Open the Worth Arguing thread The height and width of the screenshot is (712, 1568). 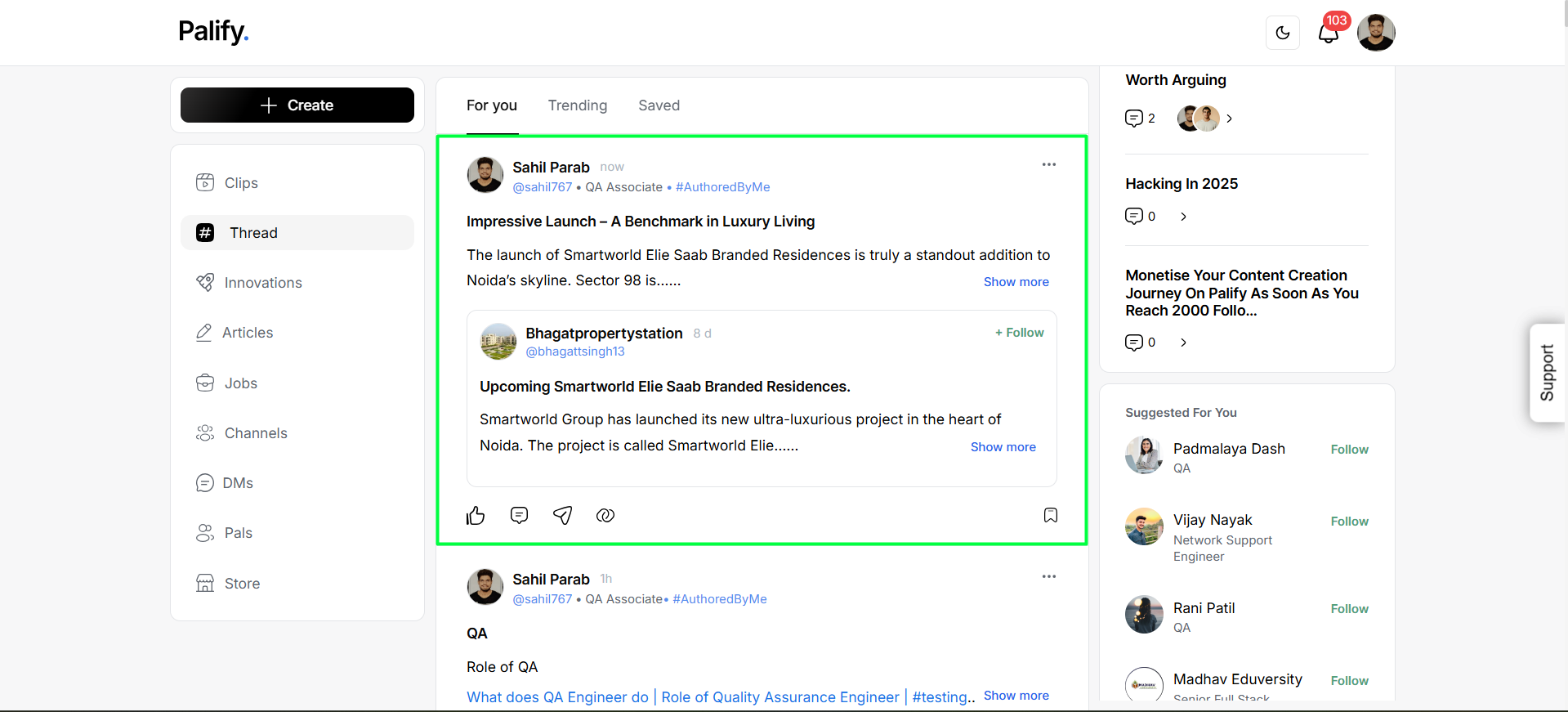[1176, 80]
